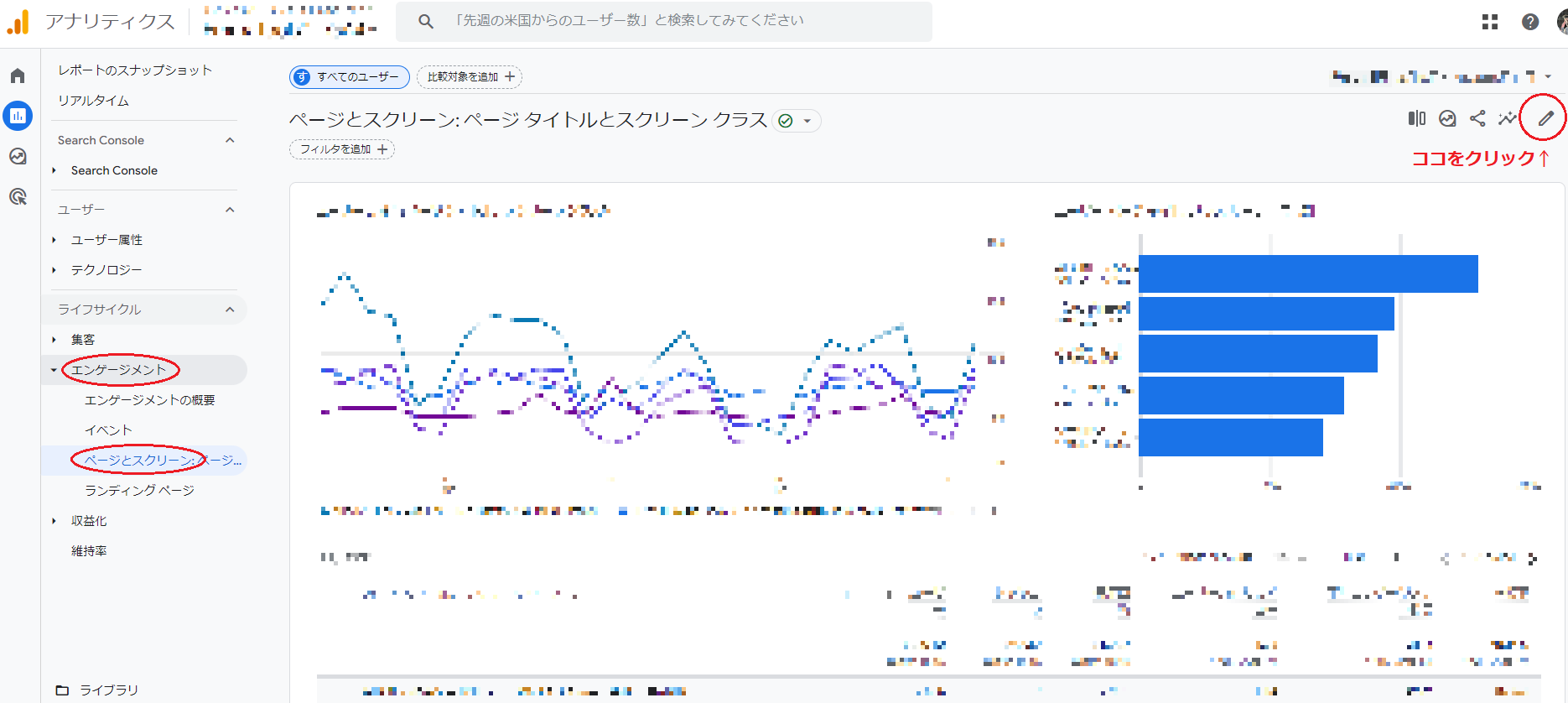
Task: Open the report title status dropdown arrow
Action: pos(807,121)
